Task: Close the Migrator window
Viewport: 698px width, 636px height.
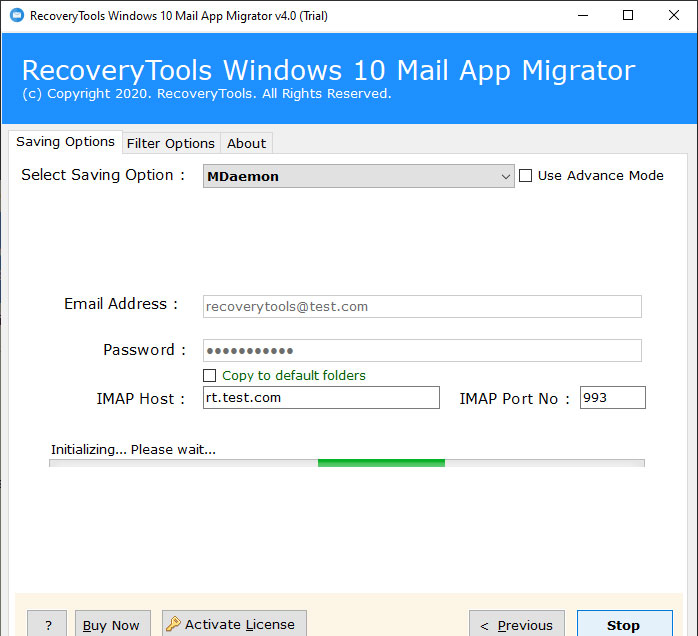Action: pos(674,16)
